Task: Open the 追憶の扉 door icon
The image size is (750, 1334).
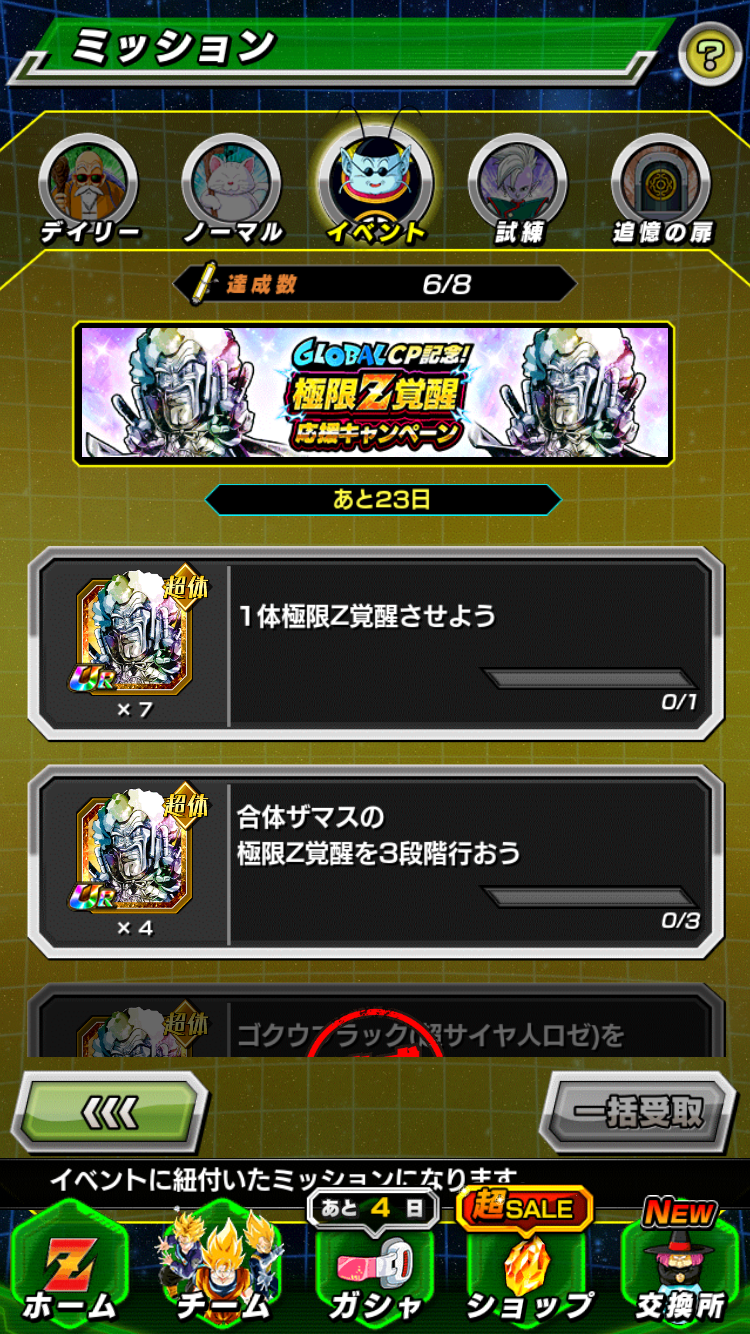Action: [x=661, y=190]
